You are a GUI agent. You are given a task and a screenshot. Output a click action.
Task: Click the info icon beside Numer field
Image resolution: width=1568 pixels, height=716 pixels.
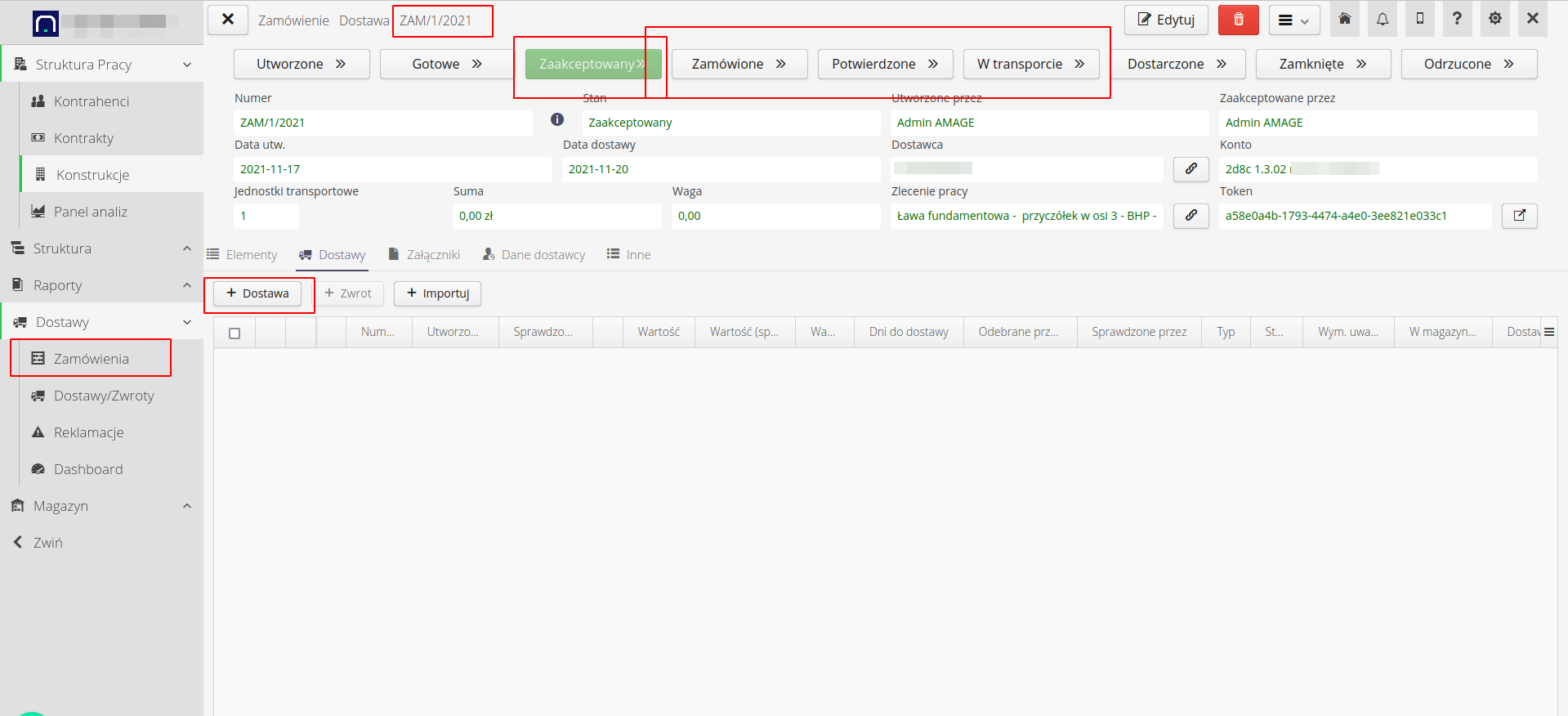click(x=557, y=120)
